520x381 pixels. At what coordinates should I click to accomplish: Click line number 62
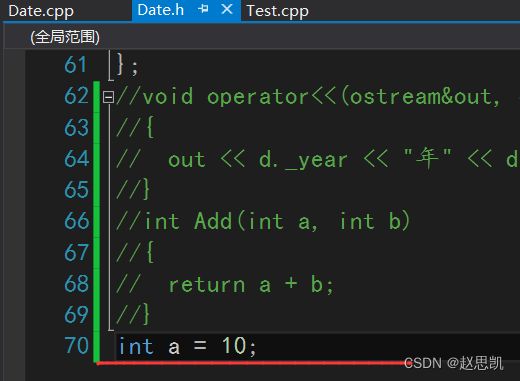click(x=76, y=96)
